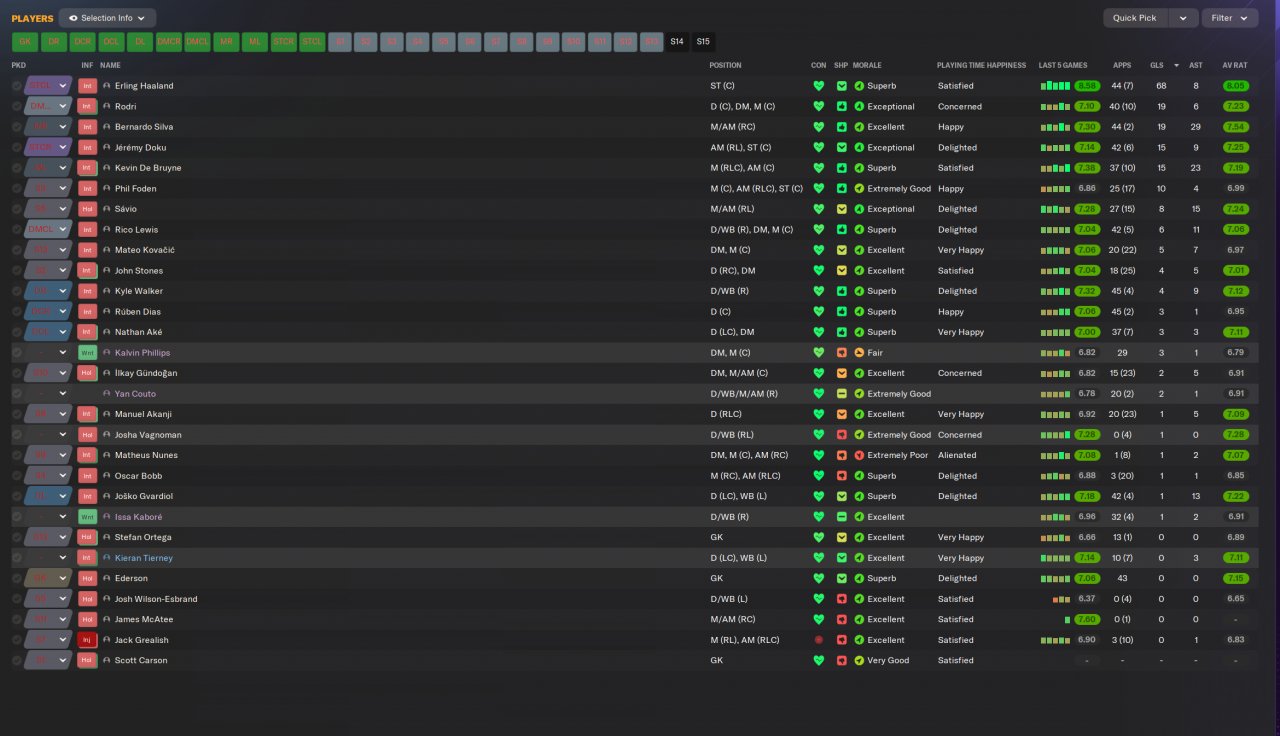1280x736 pixels.
Task: Click Phil Foden's Extremely Good morale icon
Action: [859, 188]
